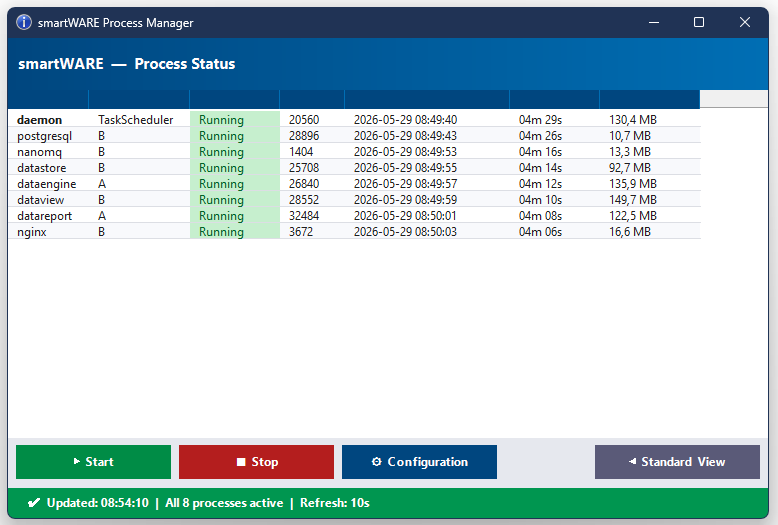
Task: Click the 04m 08s uptime value
Action: (x=540, y=216)
